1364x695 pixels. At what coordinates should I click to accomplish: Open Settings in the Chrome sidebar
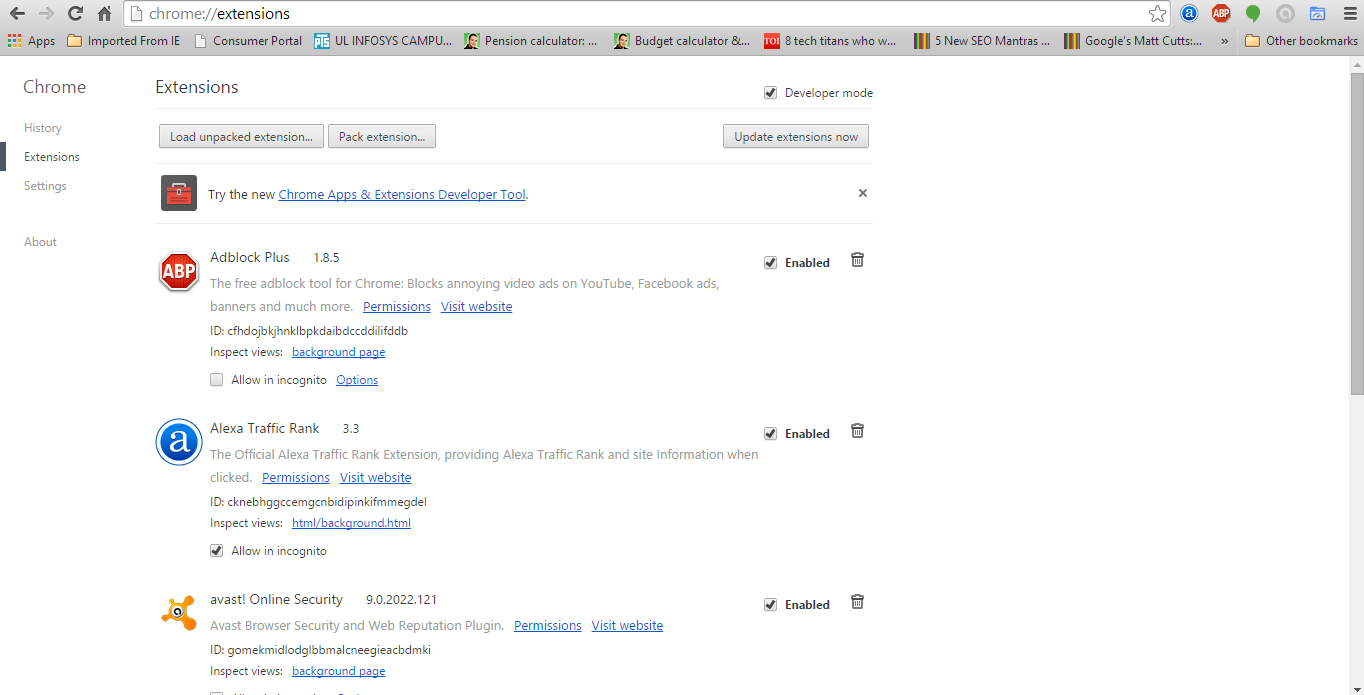point(45,186)
